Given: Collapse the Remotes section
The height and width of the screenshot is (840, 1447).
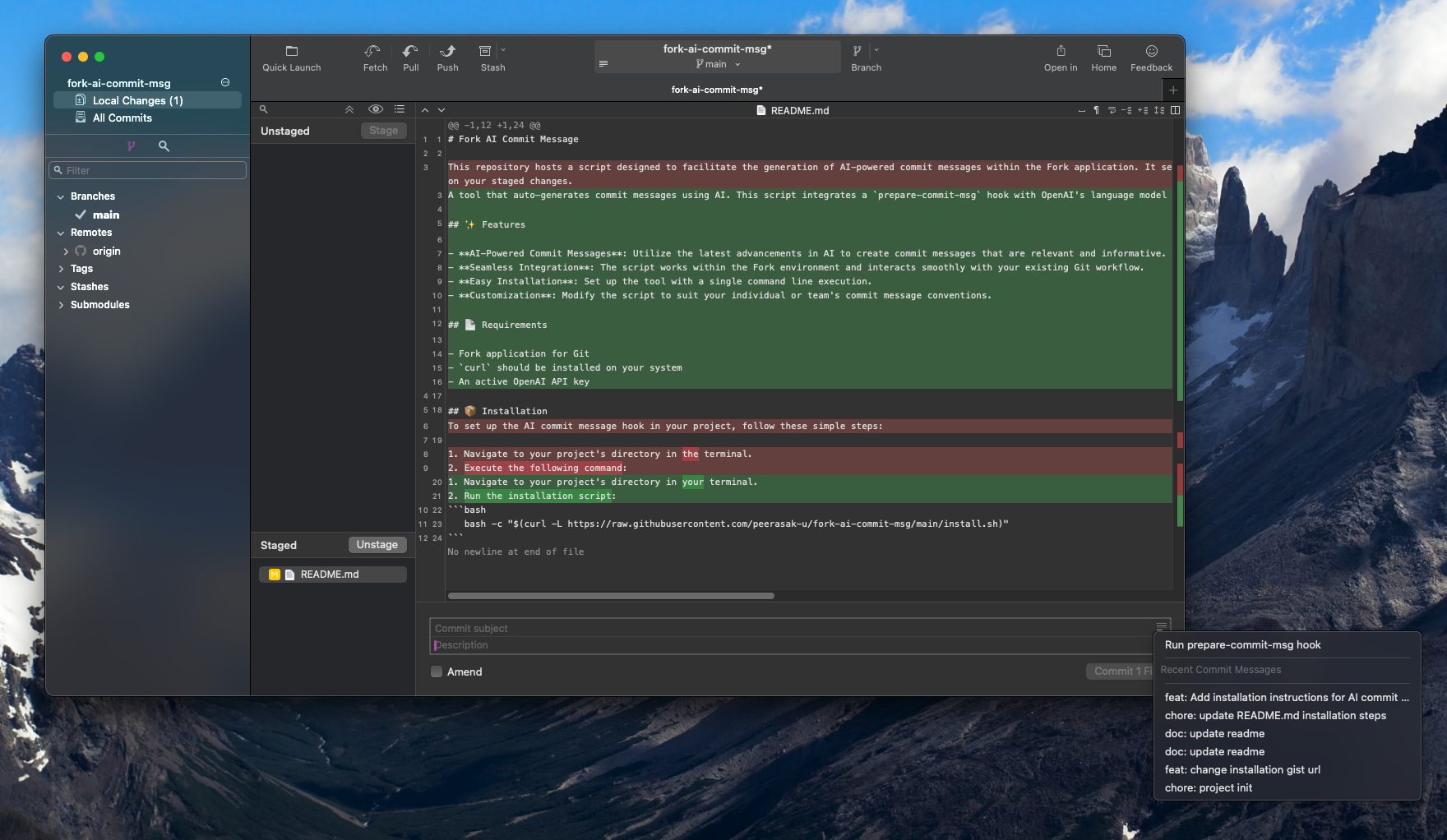Looking at the screenshot, I should coord(61,233).
